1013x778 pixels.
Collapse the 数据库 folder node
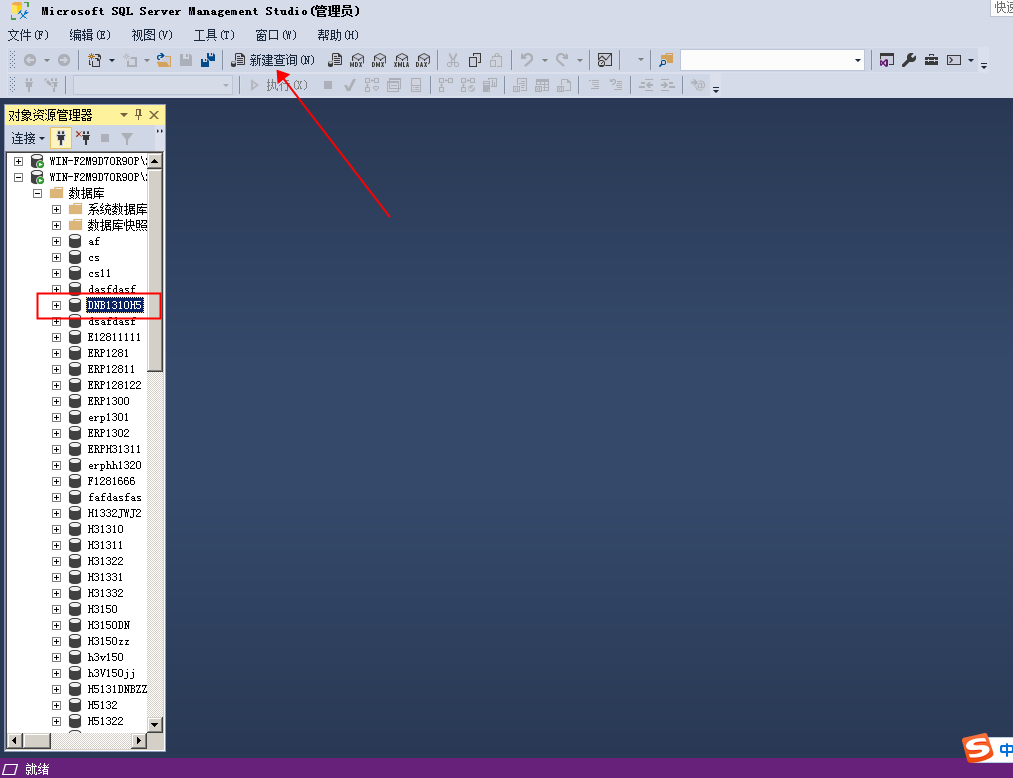point(38,193)
